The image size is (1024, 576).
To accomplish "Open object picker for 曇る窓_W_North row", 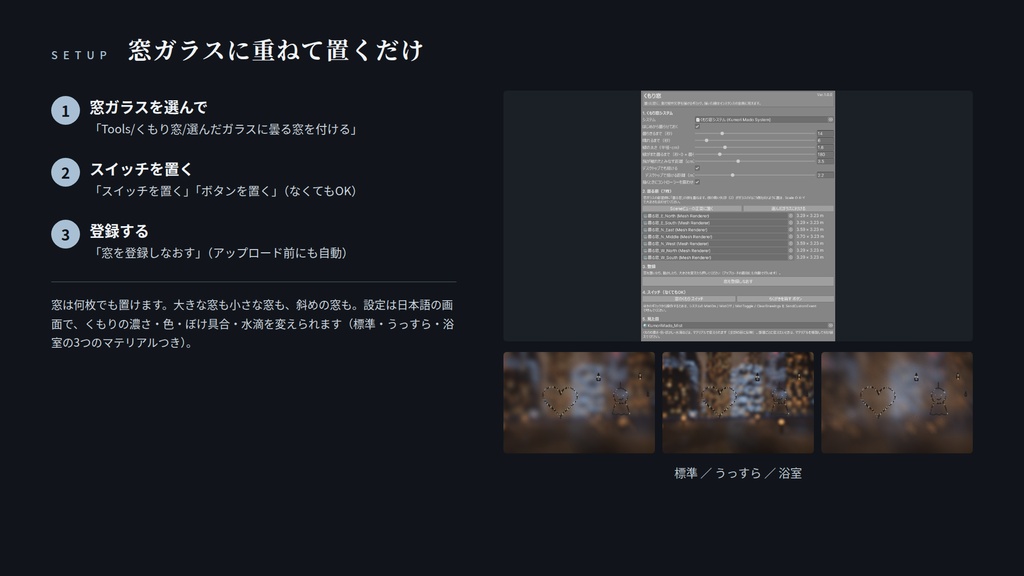I will 791,251.
